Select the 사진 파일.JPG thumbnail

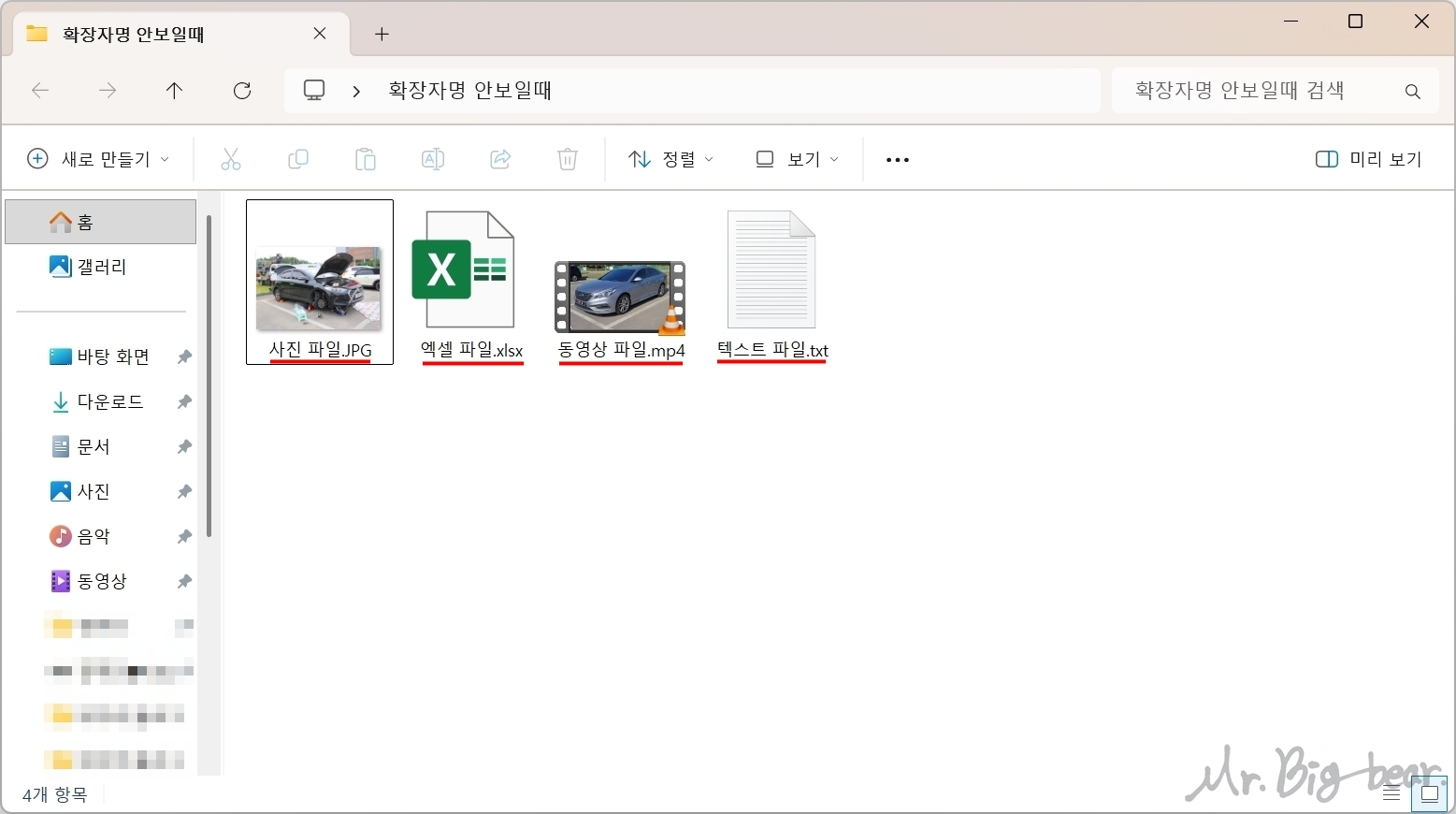319,288
